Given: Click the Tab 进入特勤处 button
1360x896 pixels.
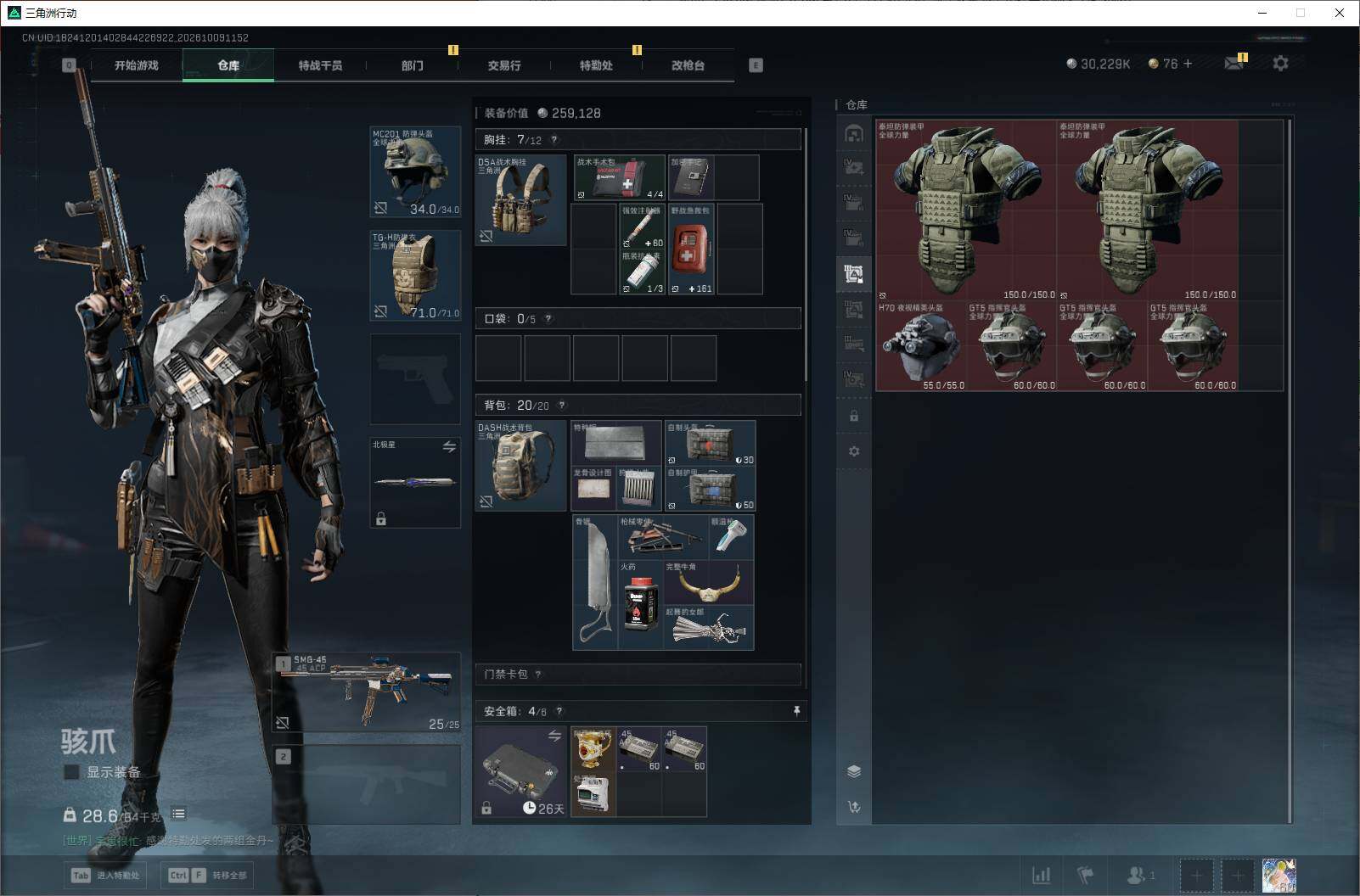Looking at the screenshot, I should point(106,876).
